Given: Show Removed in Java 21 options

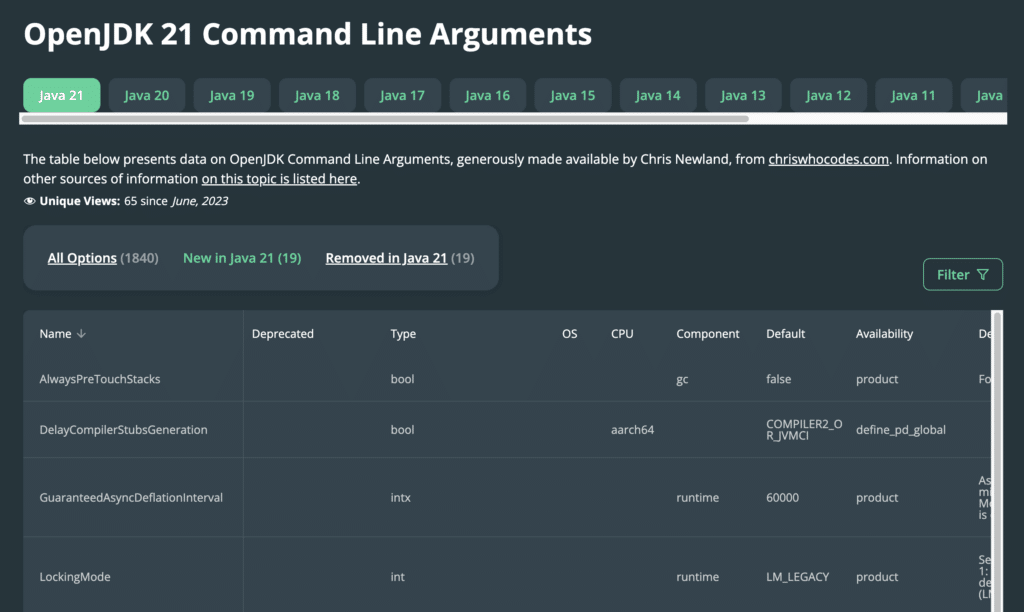Looking at the screenshot, I should coord(387,258).
